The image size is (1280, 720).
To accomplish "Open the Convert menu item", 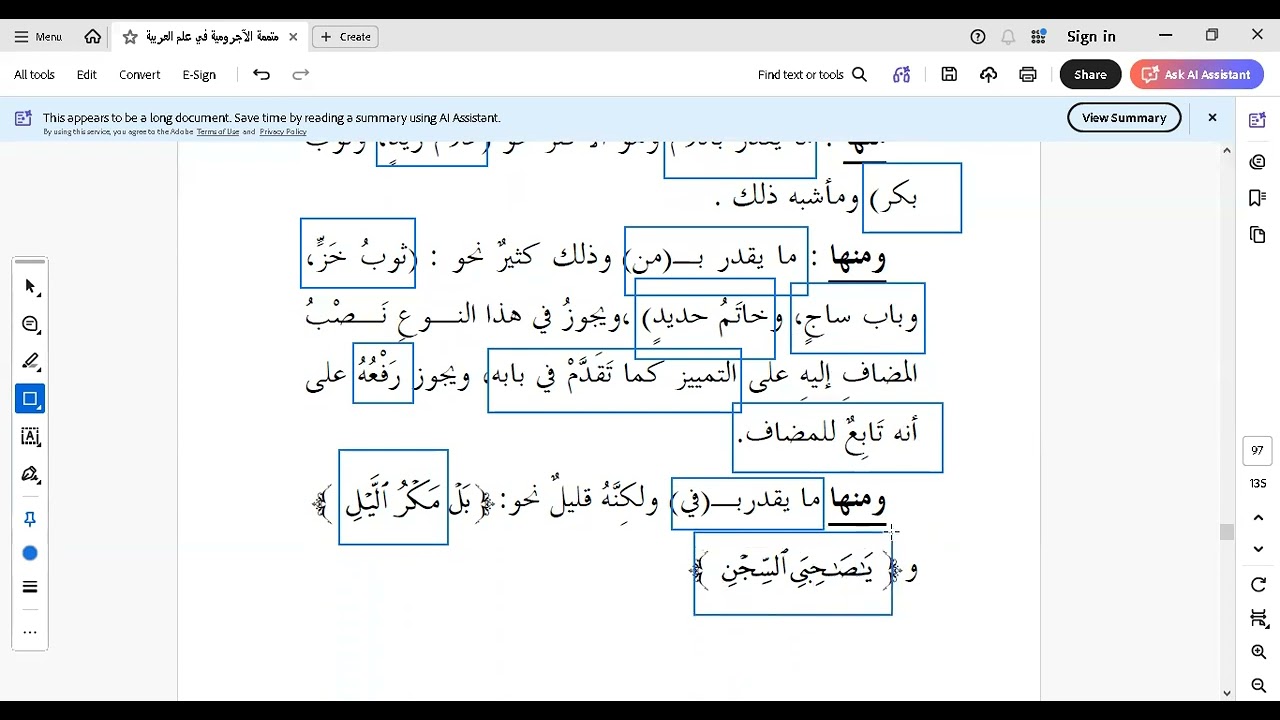I will click(x=140, y=75).
